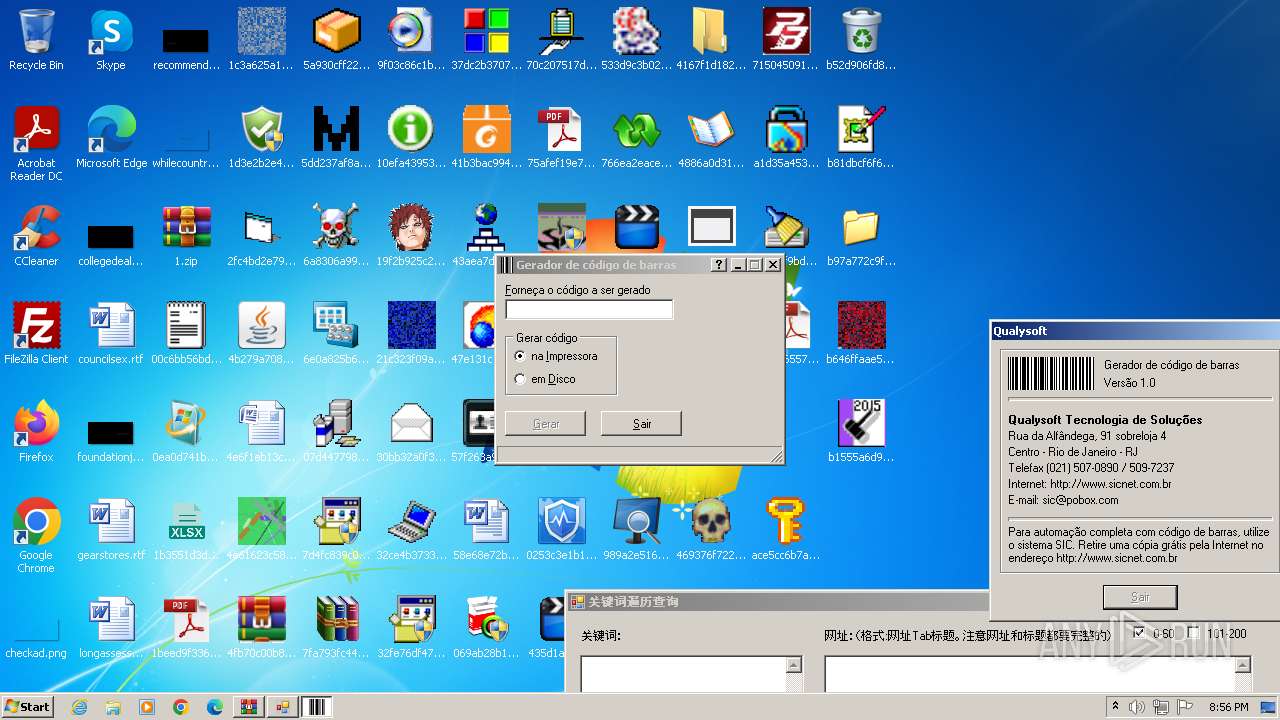This screenshot has height=720, width=1280.
Task: Select the 766ea2eace green arrows icon
Action: pyautogui.click(x=636, y=138)
